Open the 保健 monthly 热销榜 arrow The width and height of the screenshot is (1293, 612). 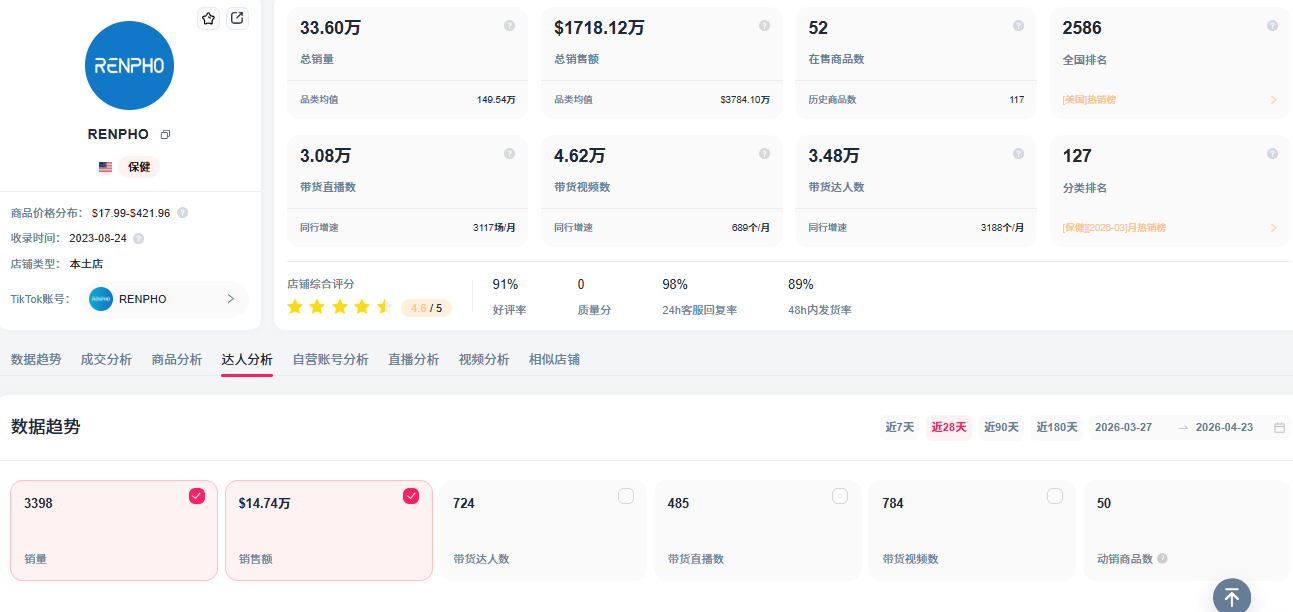[x=1273, y=228]
